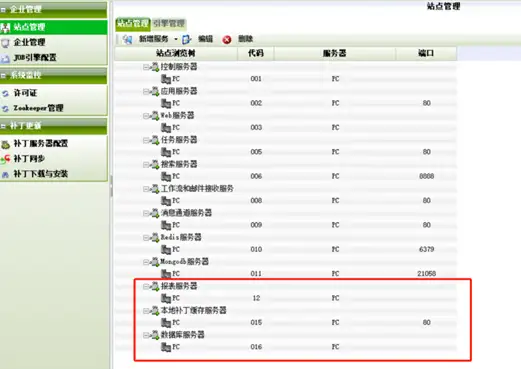The width and height of the screenshot is (521, 369).
Task: Click the 新增服务 toolbar icon
Action: pyautogui.click(x=127, y=39)
